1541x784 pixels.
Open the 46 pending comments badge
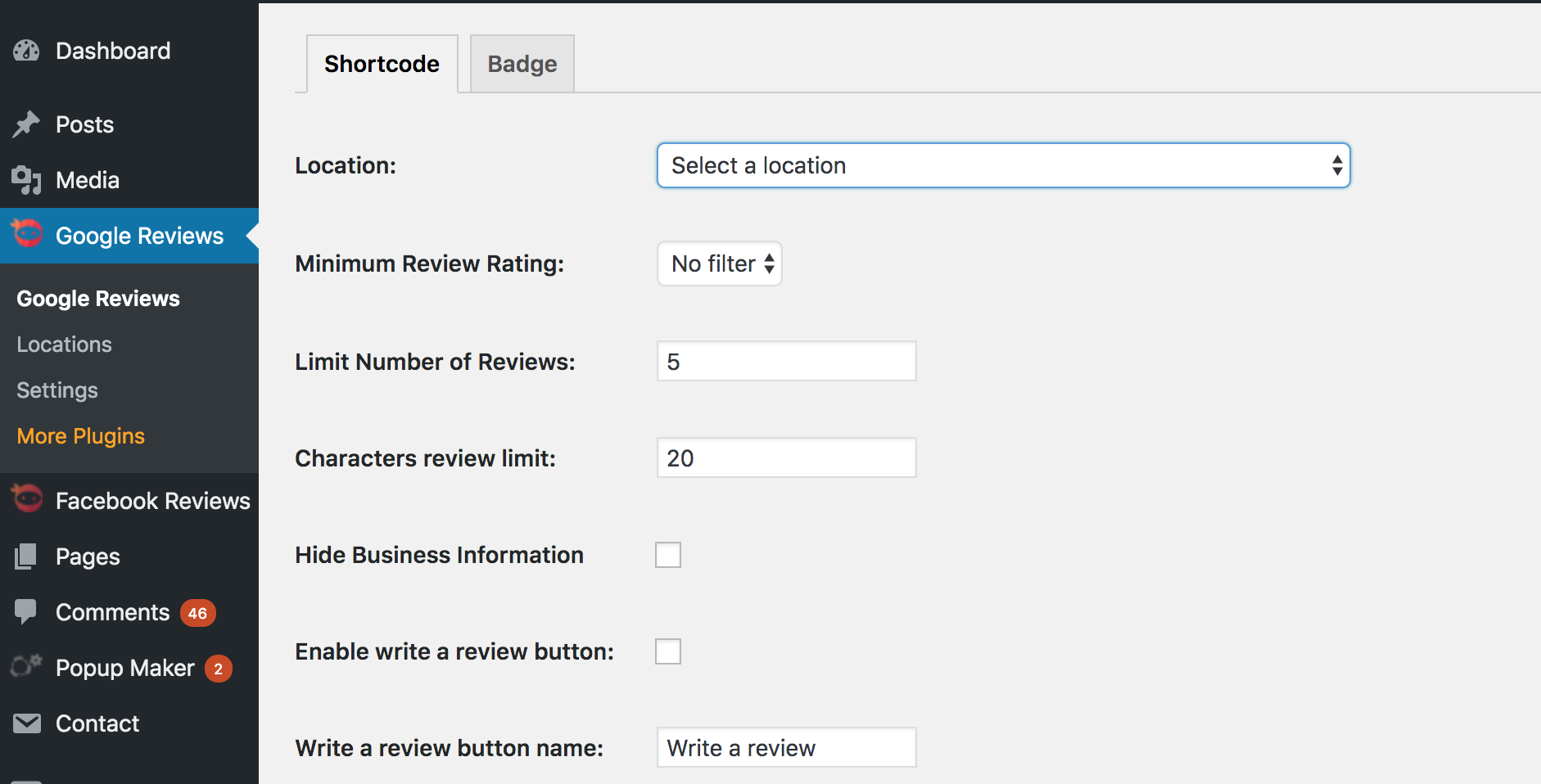click(x=197, y=613)
